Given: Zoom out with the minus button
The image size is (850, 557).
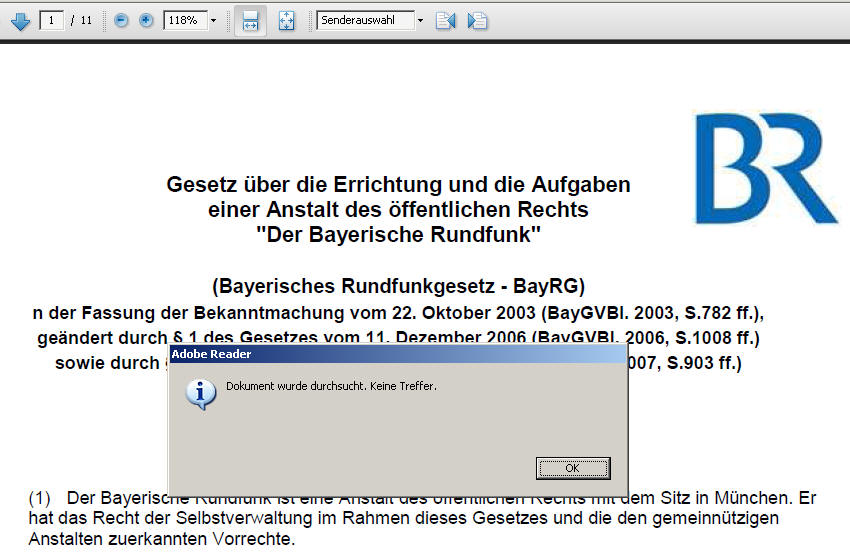Looking at the screenshot, I should coord(121,21).
